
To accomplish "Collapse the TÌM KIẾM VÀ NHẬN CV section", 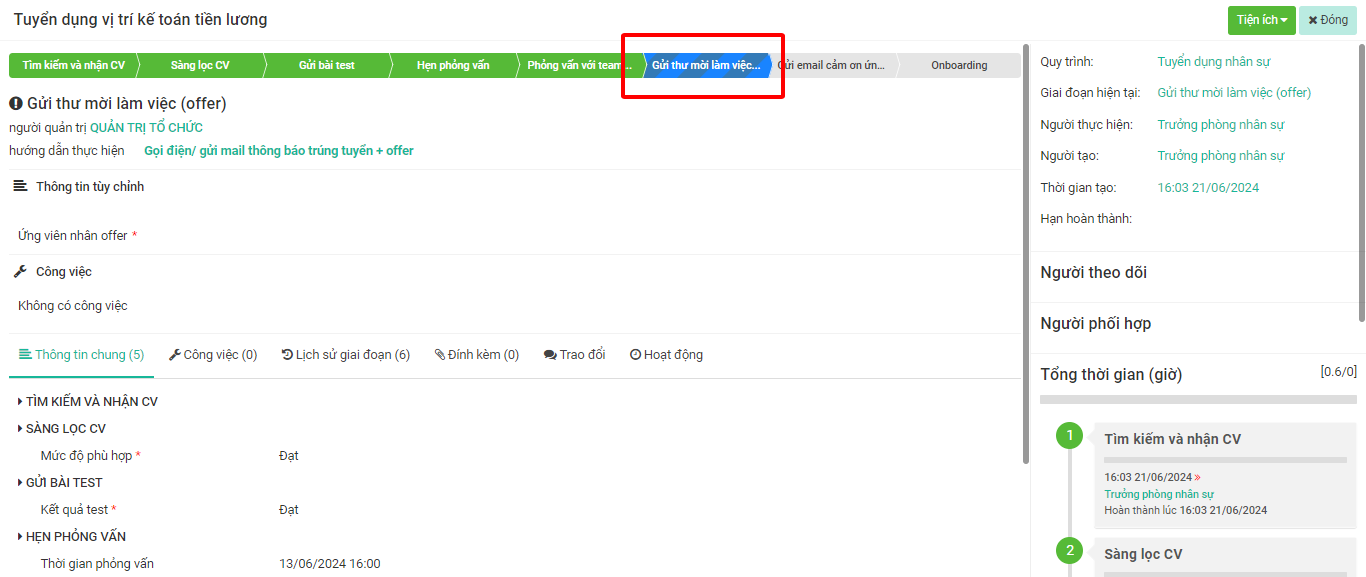I will click(21, 402).
